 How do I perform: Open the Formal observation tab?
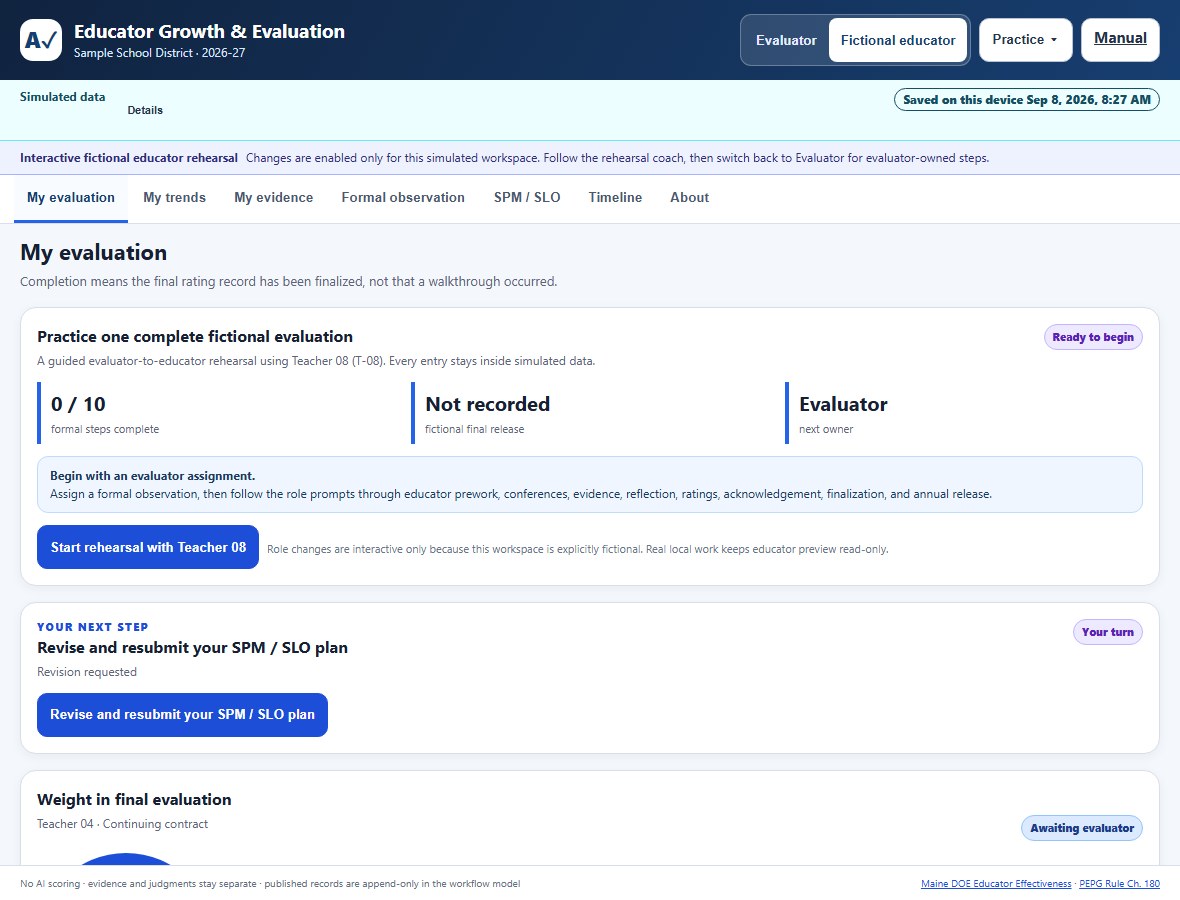(403, 198)
